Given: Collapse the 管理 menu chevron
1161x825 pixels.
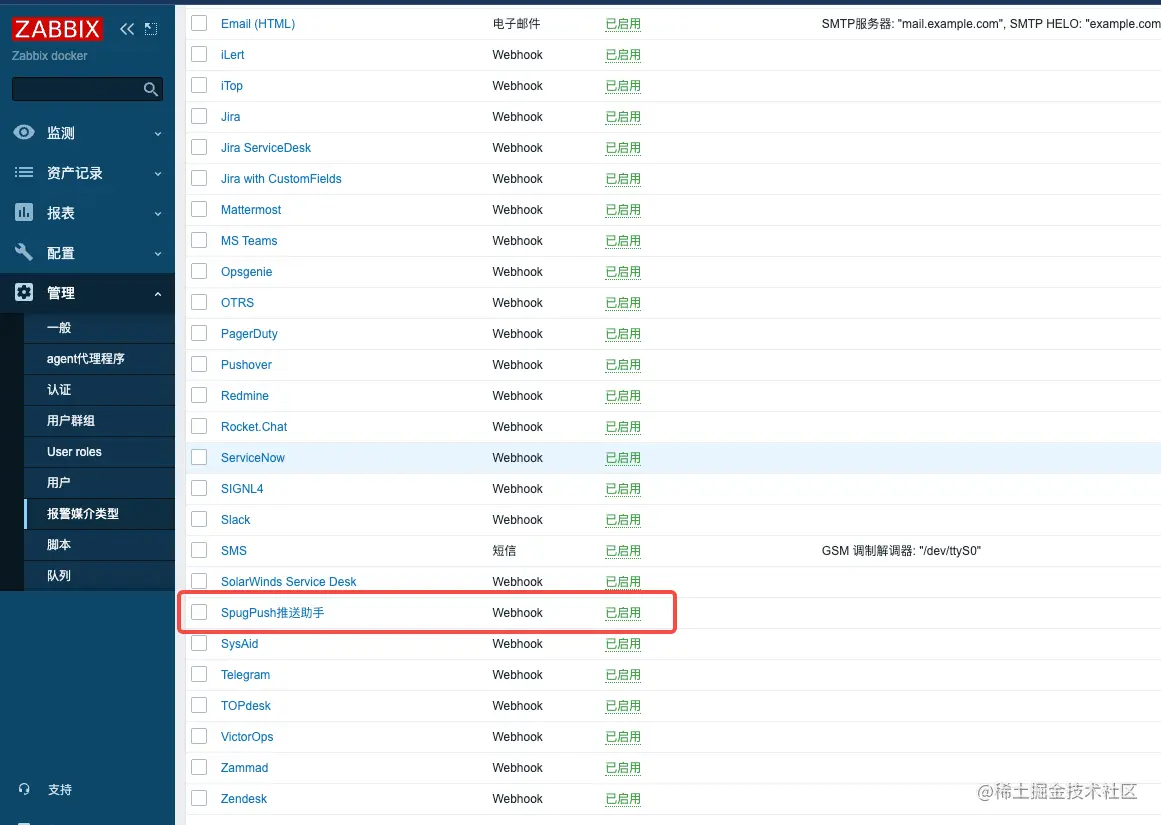Looking at the screenshot, I should coord(158,294).
